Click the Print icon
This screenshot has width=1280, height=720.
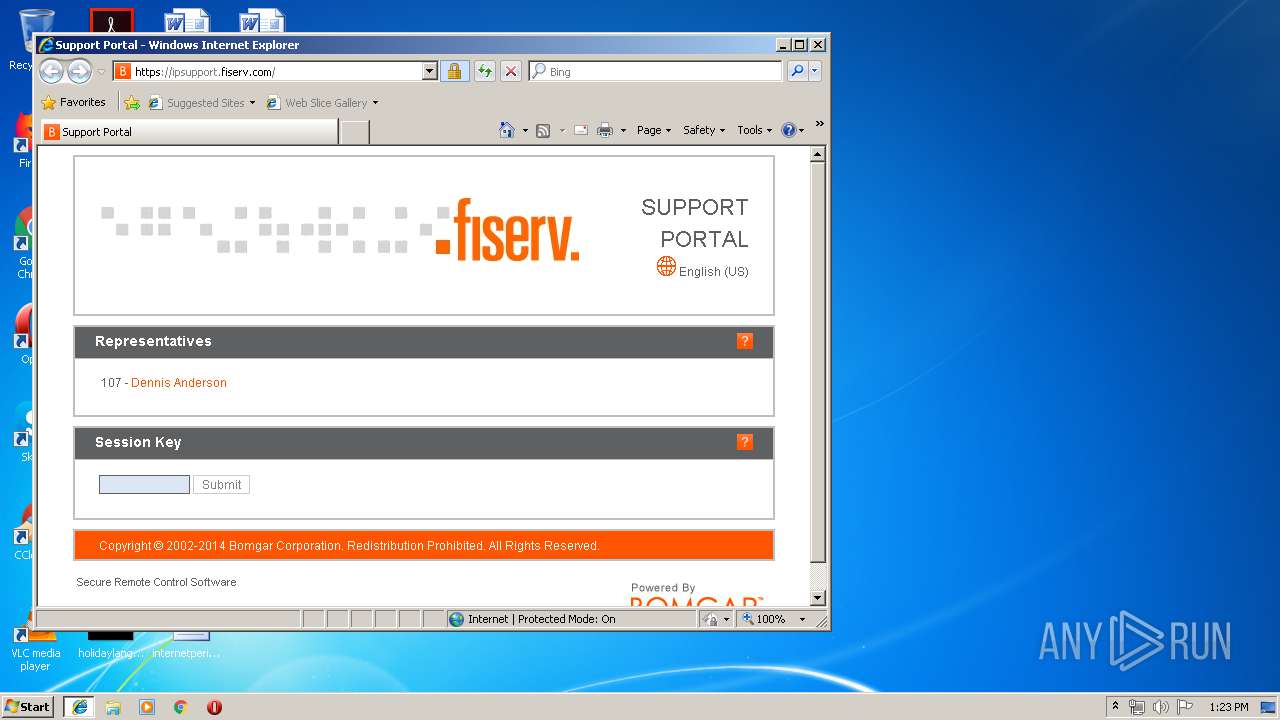[605, 130]
